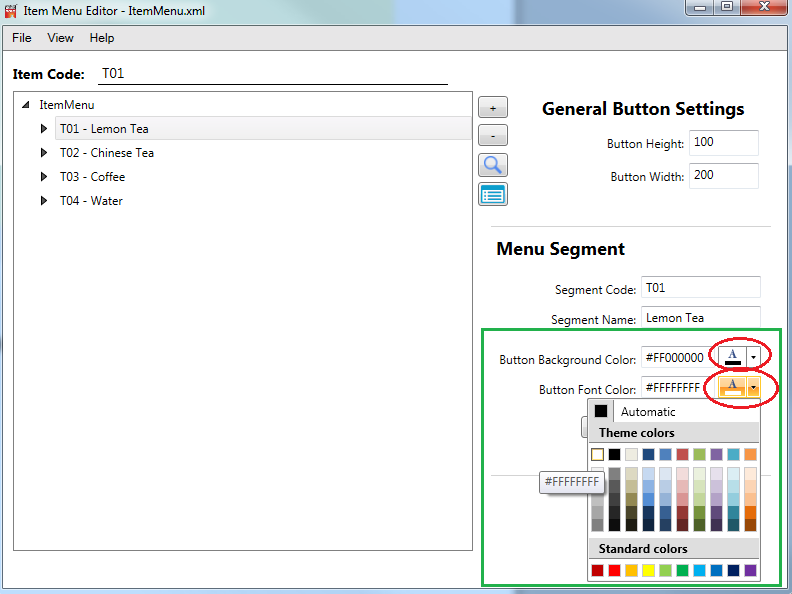
Task: Click the Item Code field
Action: [x=273, y=74]
